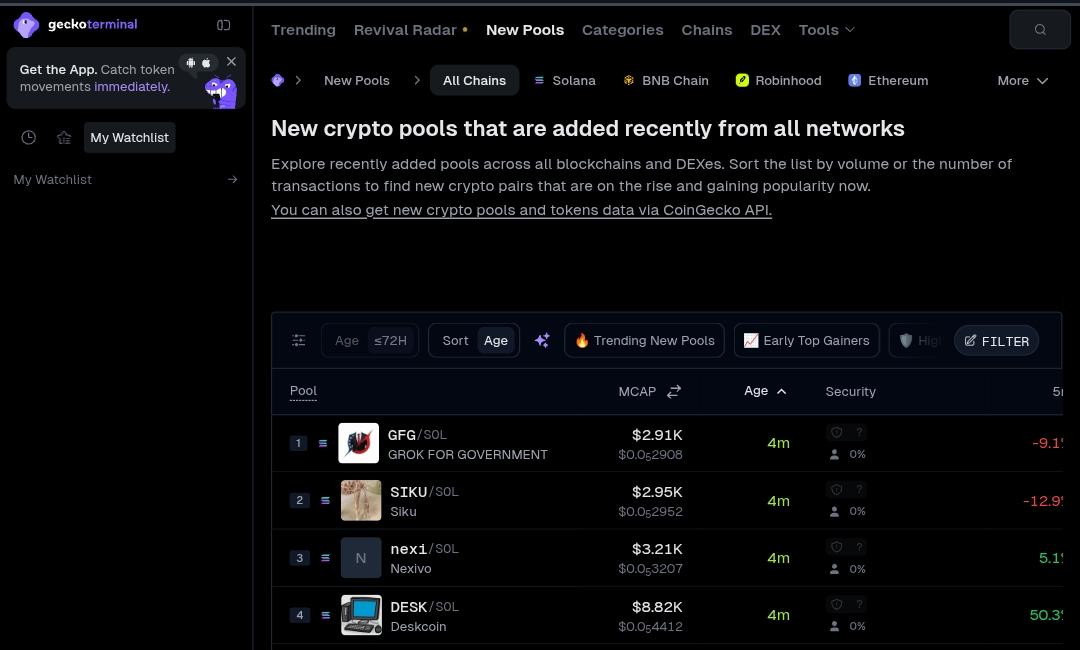
Task: Click Solana chain icon in nexi row
Action: (325, 558)
